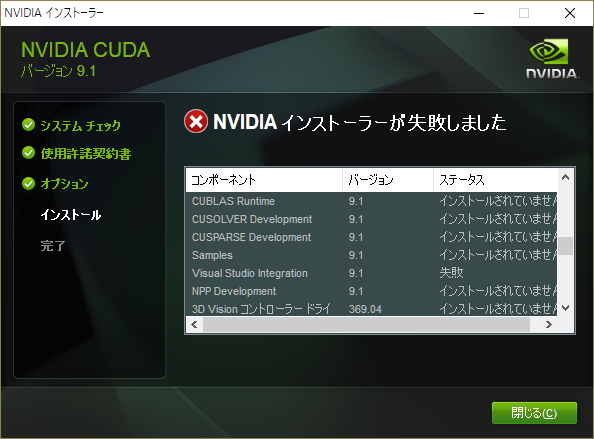Select the 完了 step

(53, 246)
